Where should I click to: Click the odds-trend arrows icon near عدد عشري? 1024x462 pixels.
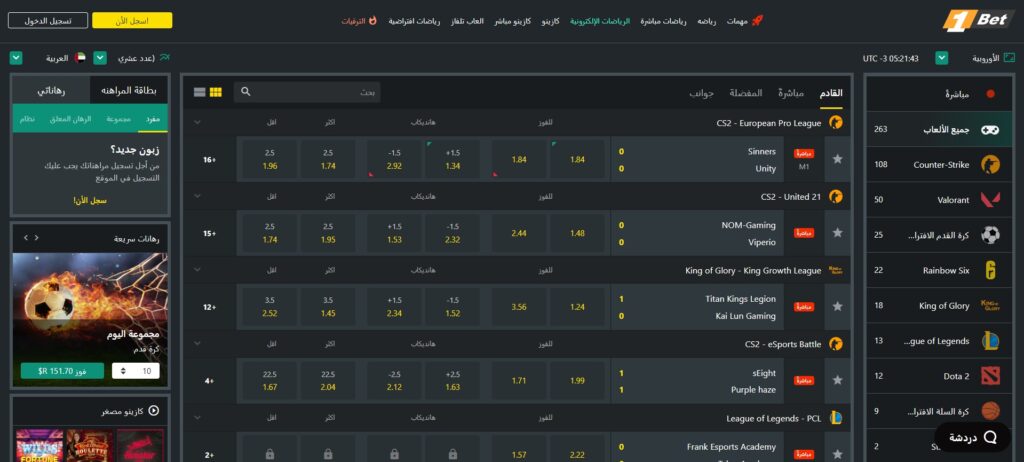tap(165, 58)
